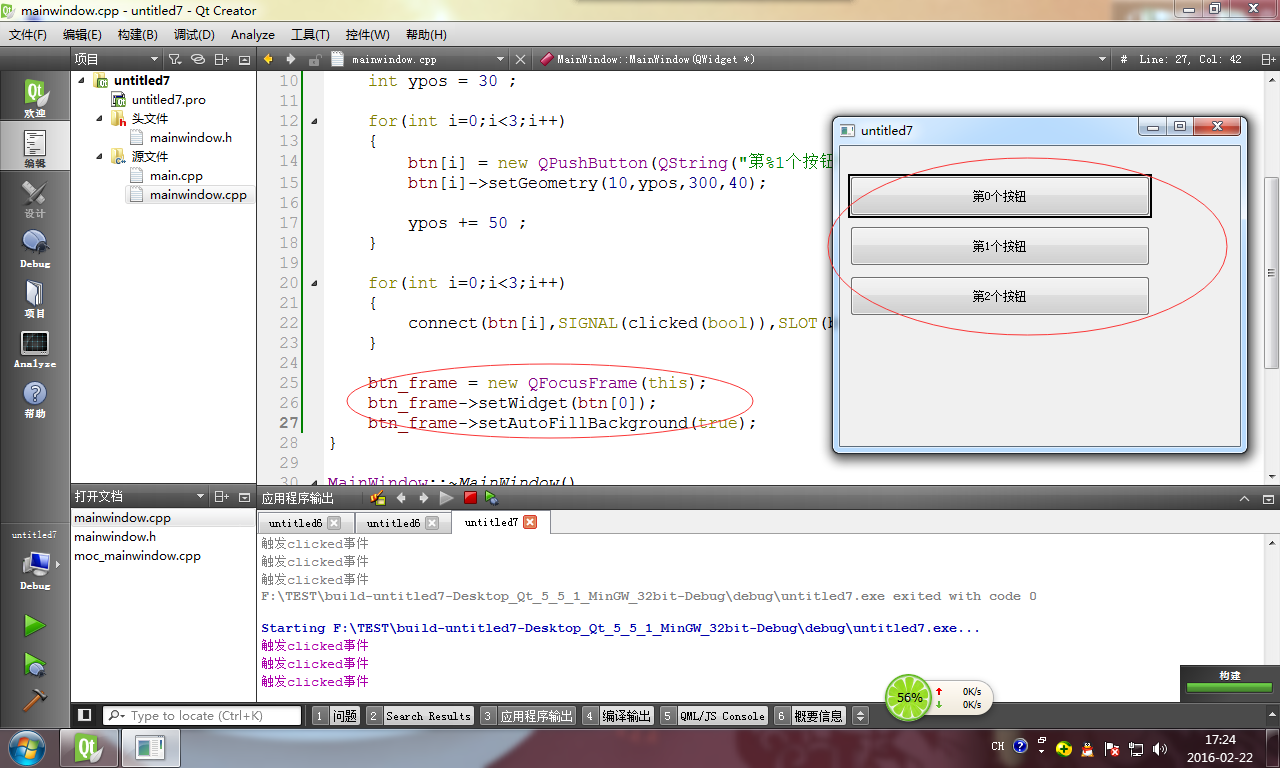Fold the for loop at line 12
This screenshot has height=768, width=1280.
pyautogui.click(x=315, y=121)
